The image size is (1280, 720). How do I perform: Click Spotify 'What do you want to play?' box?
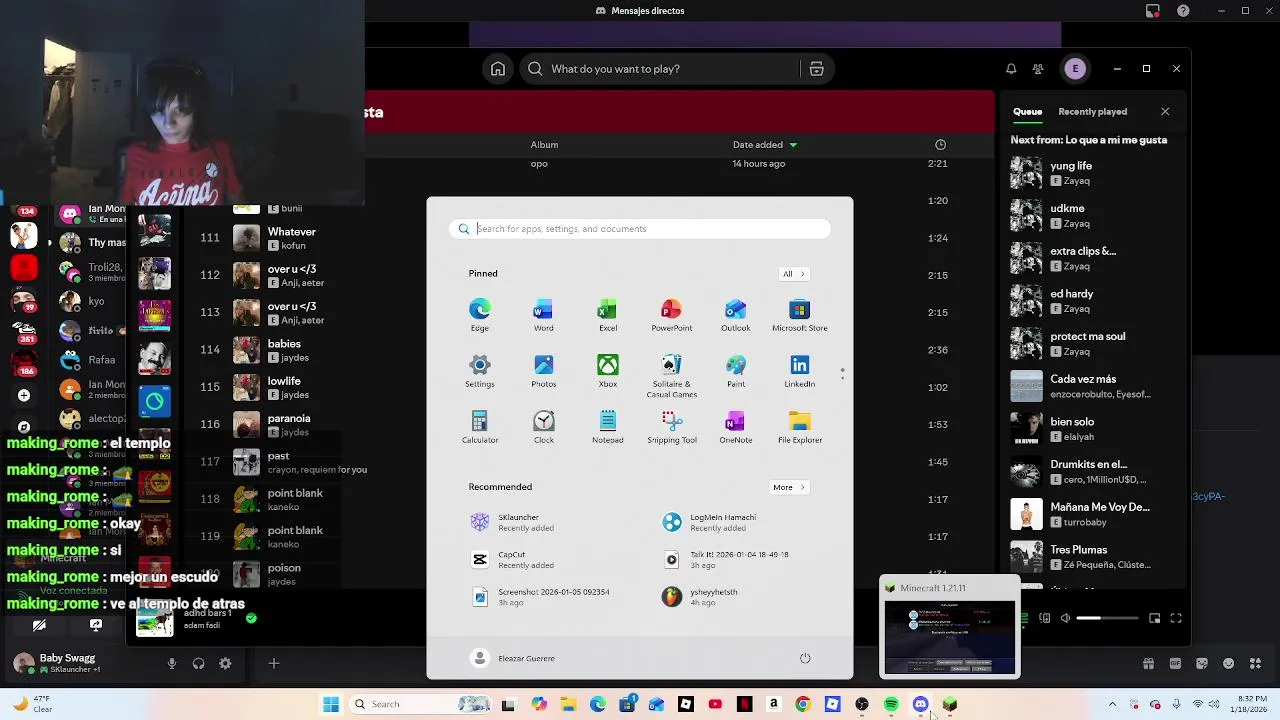coord(660,69)
